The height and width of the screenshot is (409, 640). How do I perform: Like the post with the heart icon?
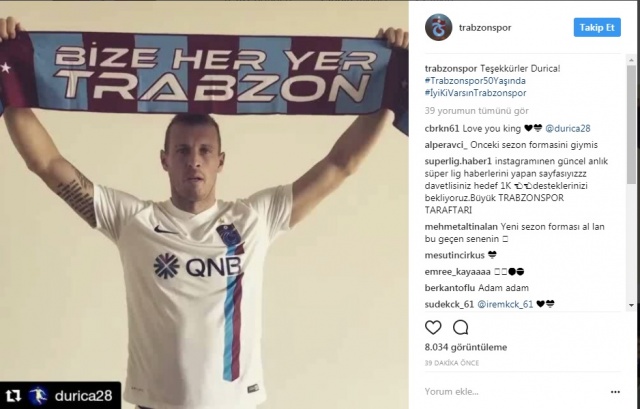point(433,327)
